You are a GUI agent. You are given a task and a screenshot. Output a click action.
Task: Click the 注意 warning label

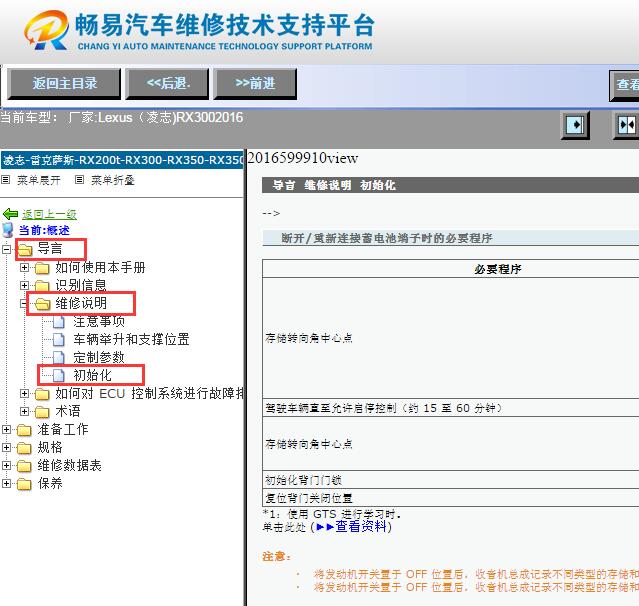click(276, 556)
